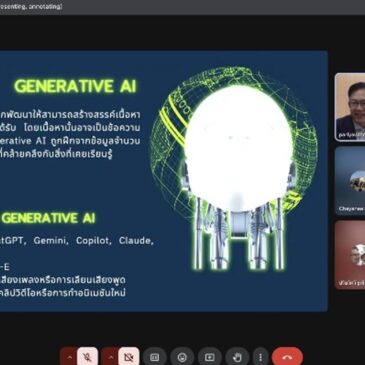Image resolution: width=365 pixels, height=365 pixels.
Task: Click the presenting, annotating status text
Action: 31,6
